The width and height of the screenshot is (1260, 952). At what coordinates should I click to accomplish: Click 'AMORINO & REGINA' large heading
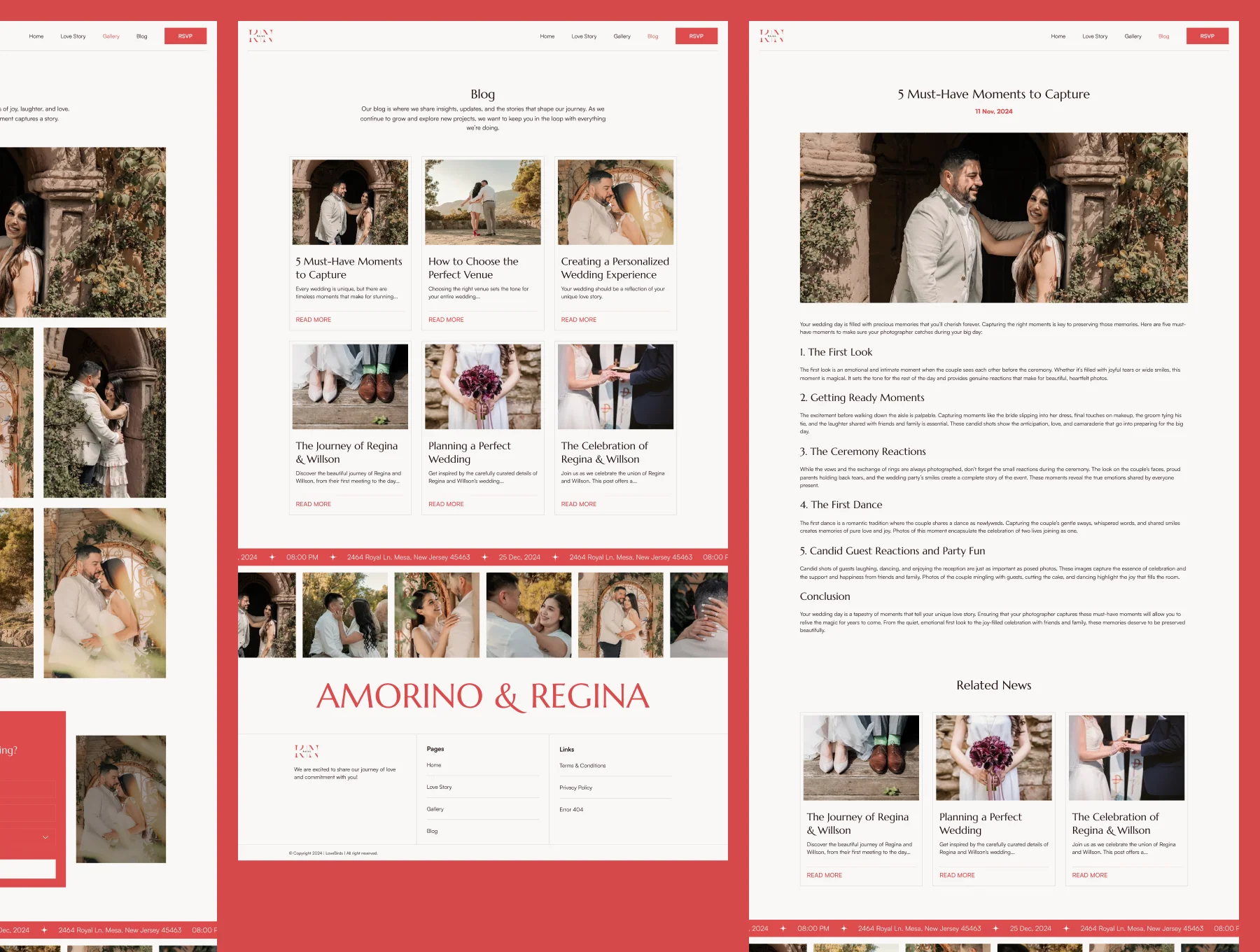click(483, 696)
